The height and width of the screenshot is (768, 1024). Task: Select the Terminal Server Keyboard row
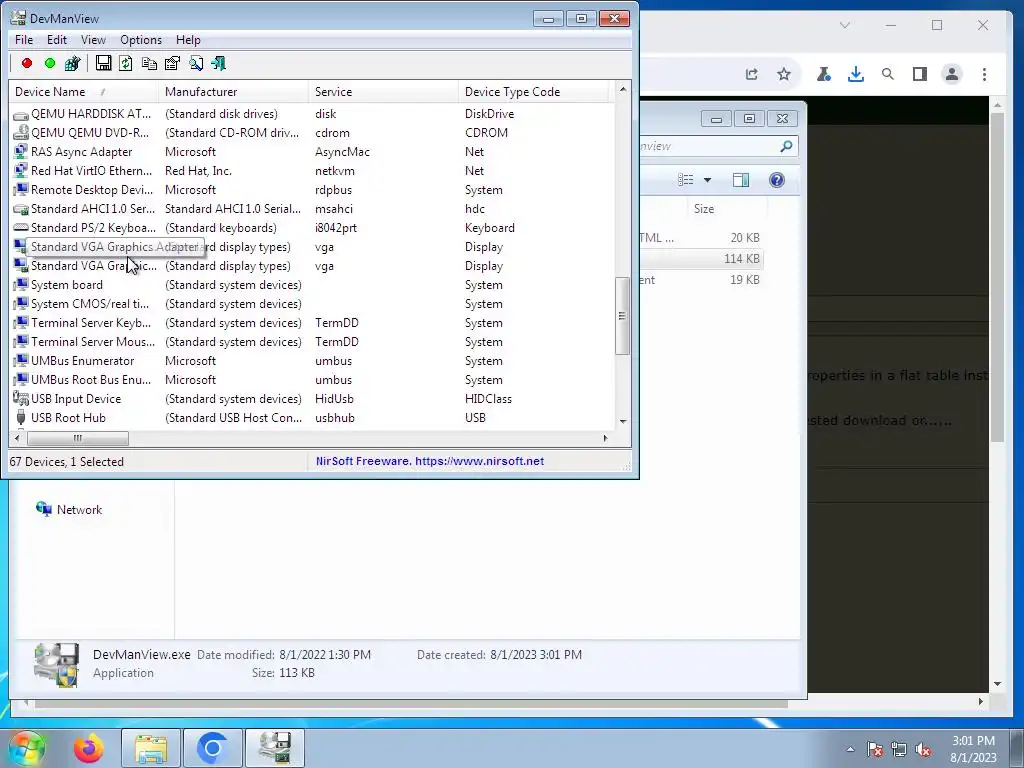tap(312, 323)
